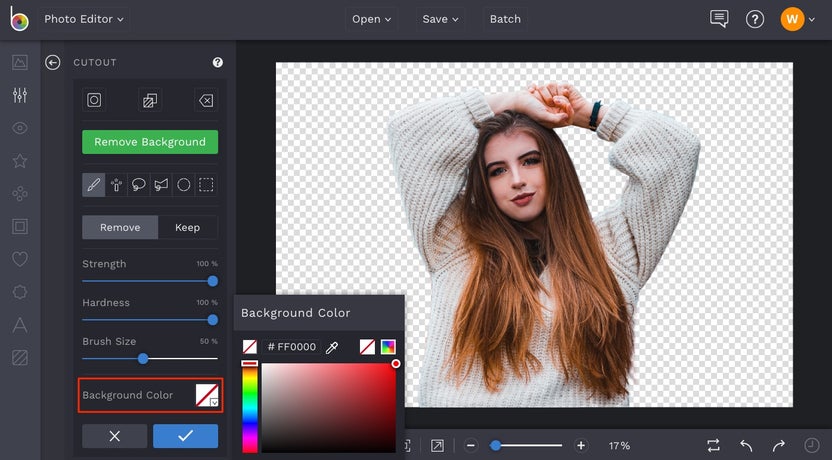Expand the user account W menu
Viewport: 832px width, 460px height.
(798, 19)
